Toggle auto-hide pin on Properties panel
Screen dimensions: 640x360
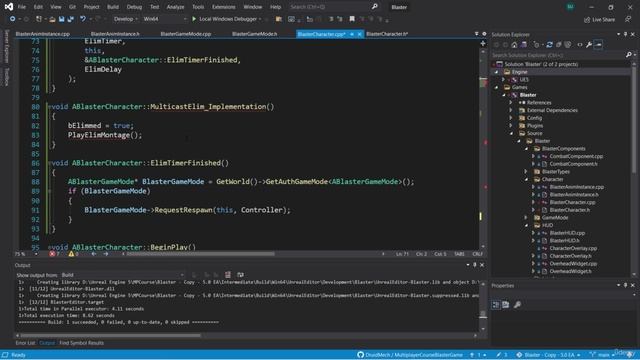click(625, 285)
